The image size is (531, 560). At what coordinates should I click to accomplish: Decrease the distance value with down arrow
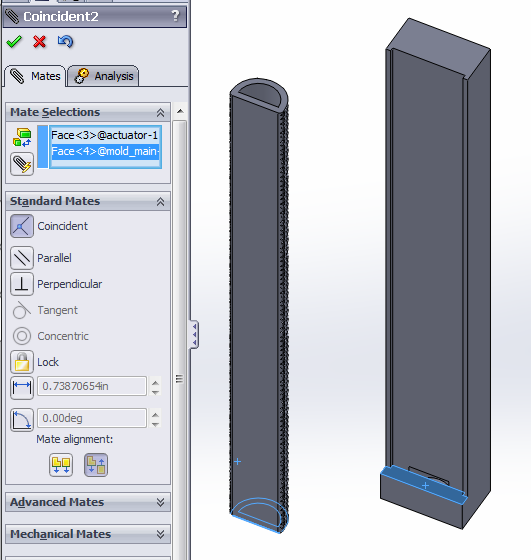coord(155,392)
